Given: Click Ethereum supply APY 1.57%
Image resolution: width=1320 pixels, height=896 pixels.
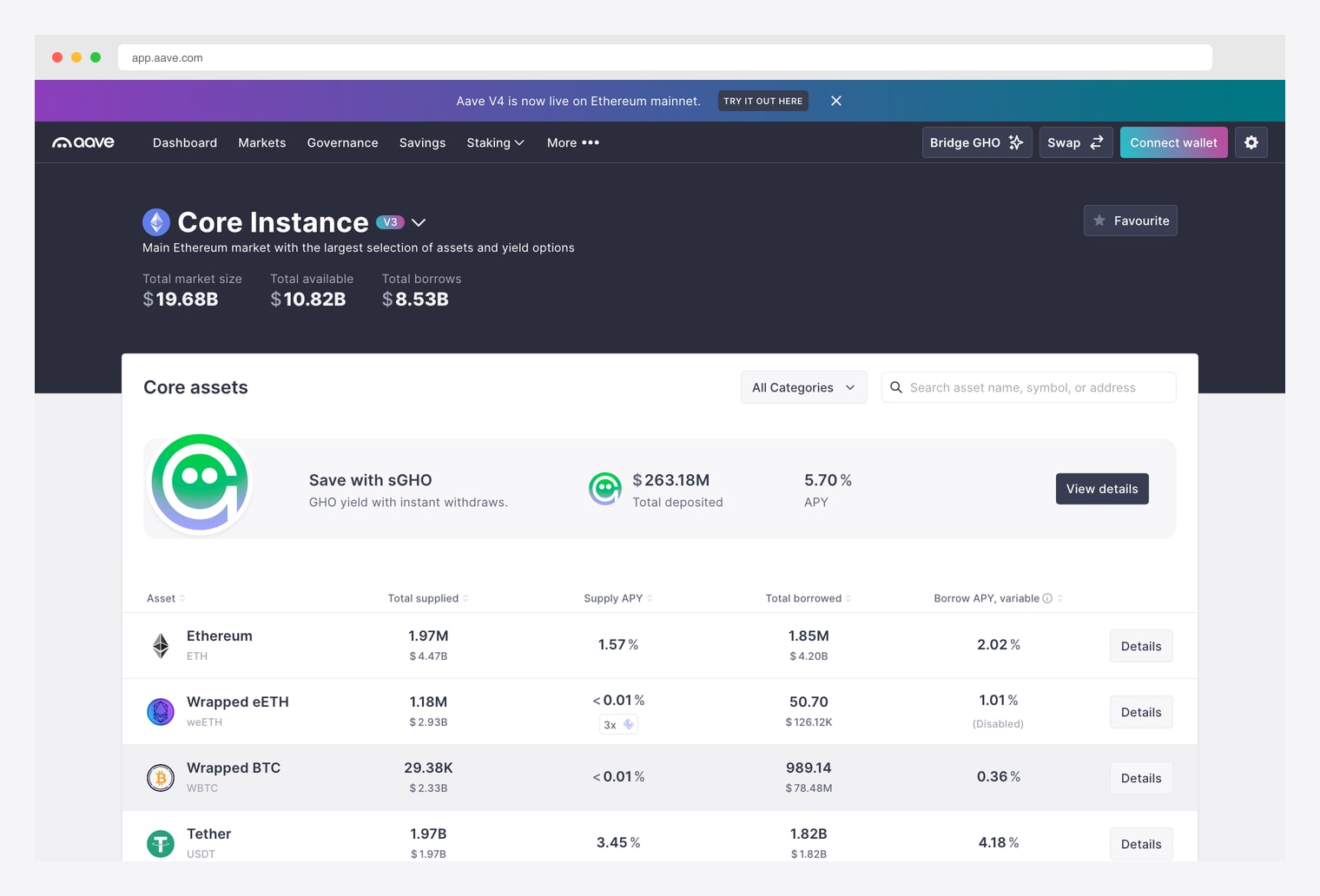Looking at the screenshot, I should coord(618,644).
